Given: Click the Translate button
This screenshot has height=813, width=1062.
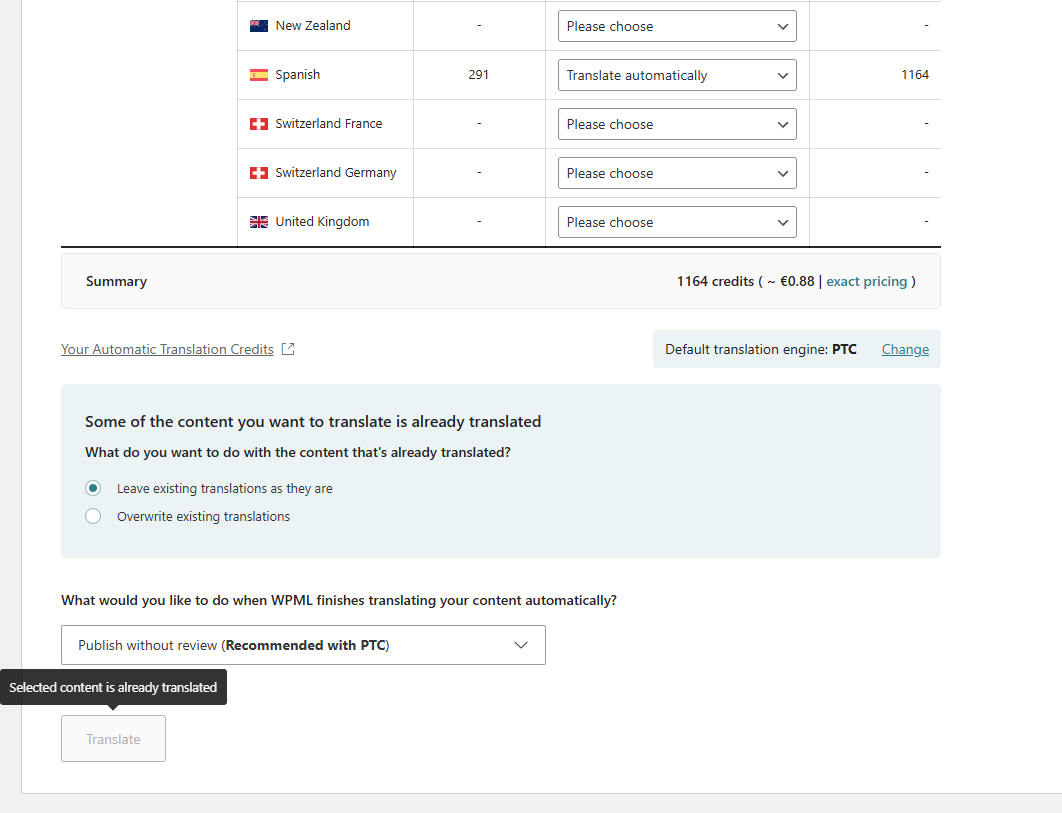Looking at the screenshot, I should click(113, 738).
